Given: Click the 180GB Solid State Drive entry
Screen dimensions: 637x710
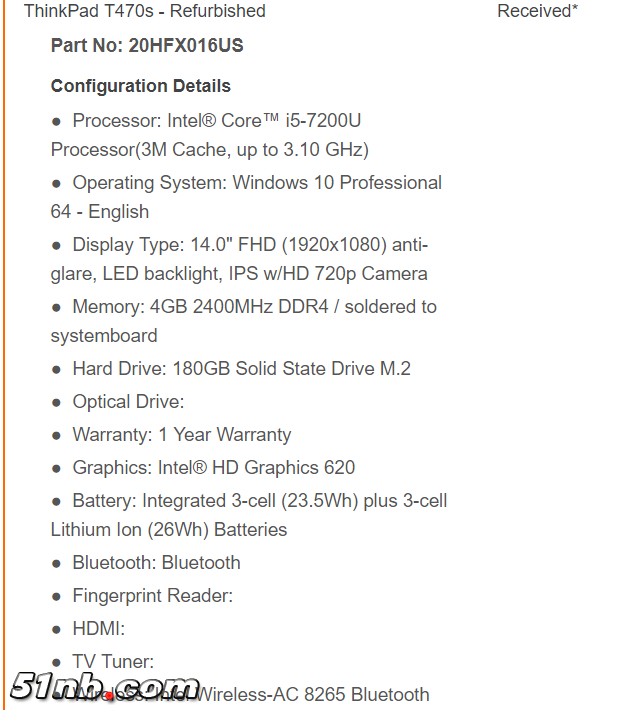Looking at the screenshot, I should point(241,368).
